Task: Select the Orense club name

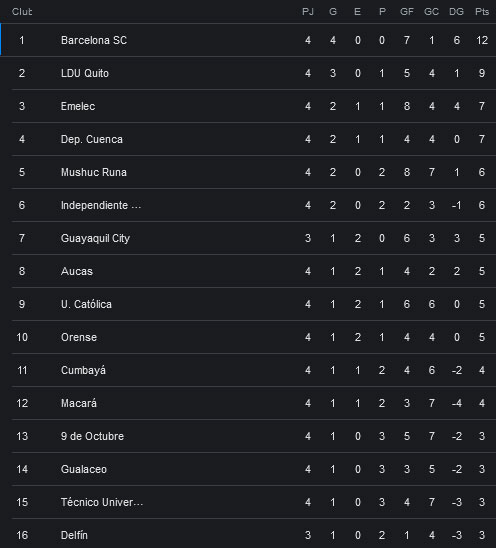Action: 79,337
